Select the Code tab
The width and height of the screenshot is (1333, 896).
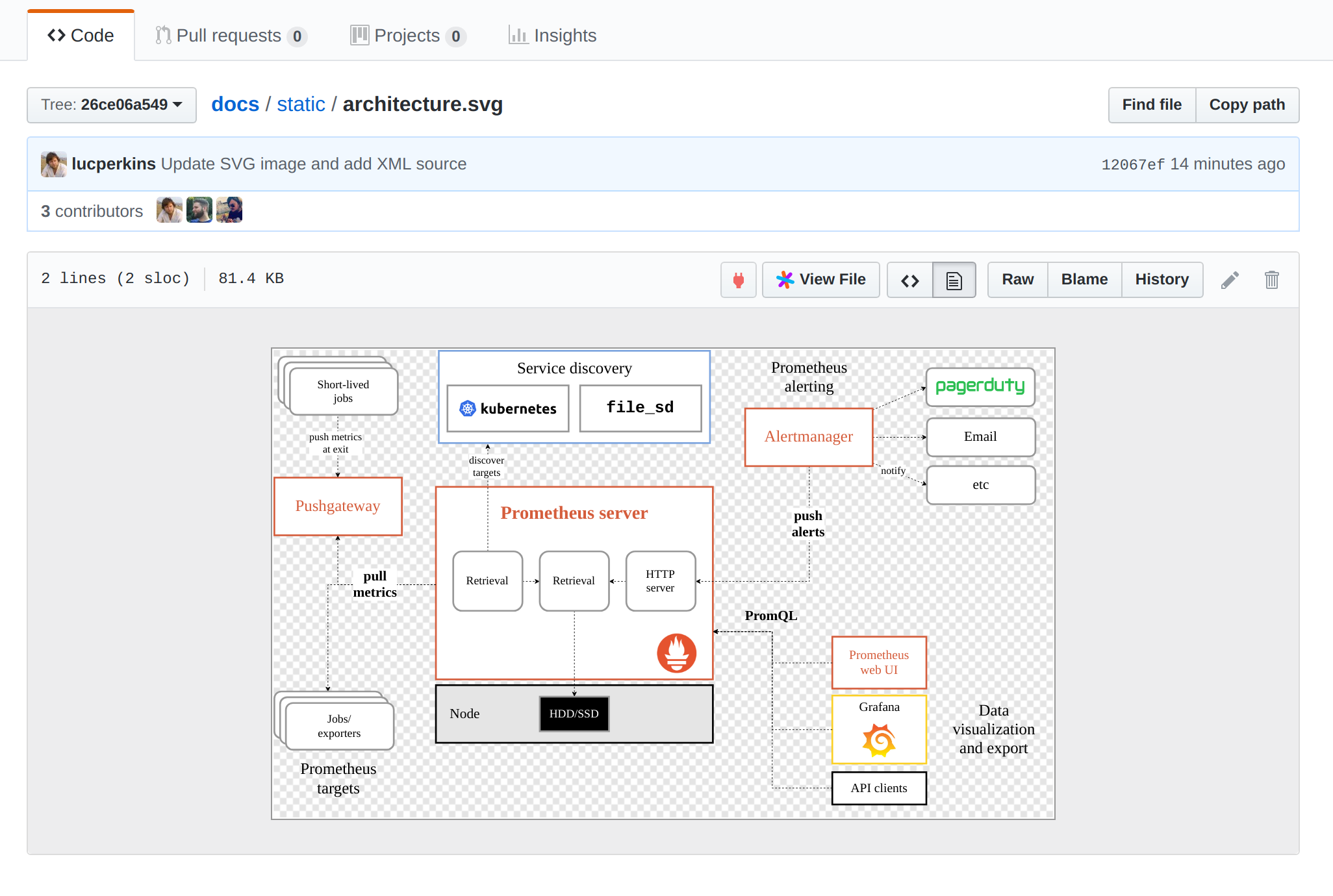(81, 36)
